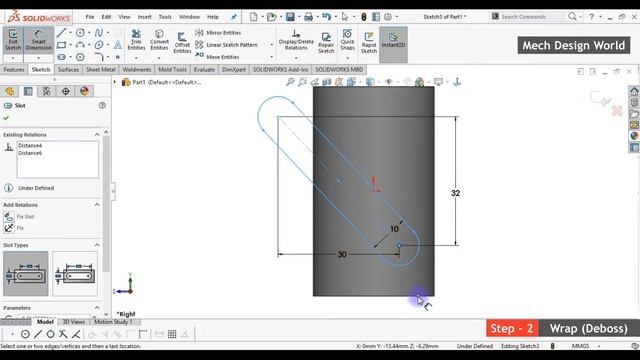Select the Ellipse sketch tool
The width and height of the screenshot is (640, 360).
pos(99,45)
